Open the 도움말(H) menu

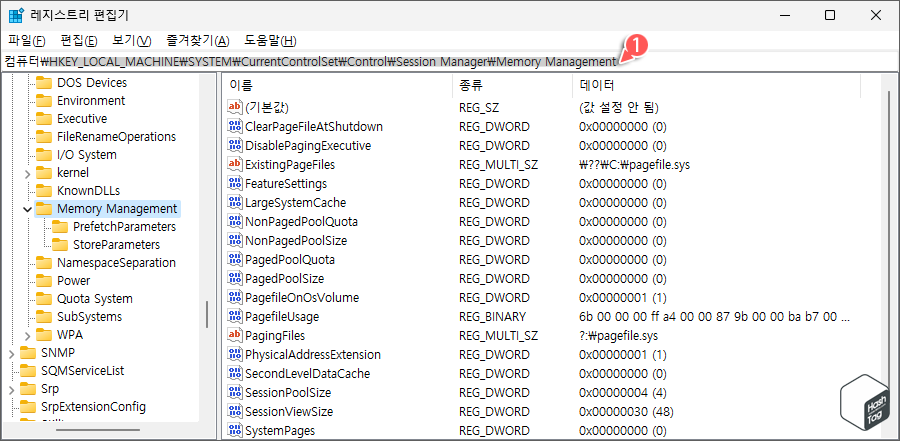(270, 41)
